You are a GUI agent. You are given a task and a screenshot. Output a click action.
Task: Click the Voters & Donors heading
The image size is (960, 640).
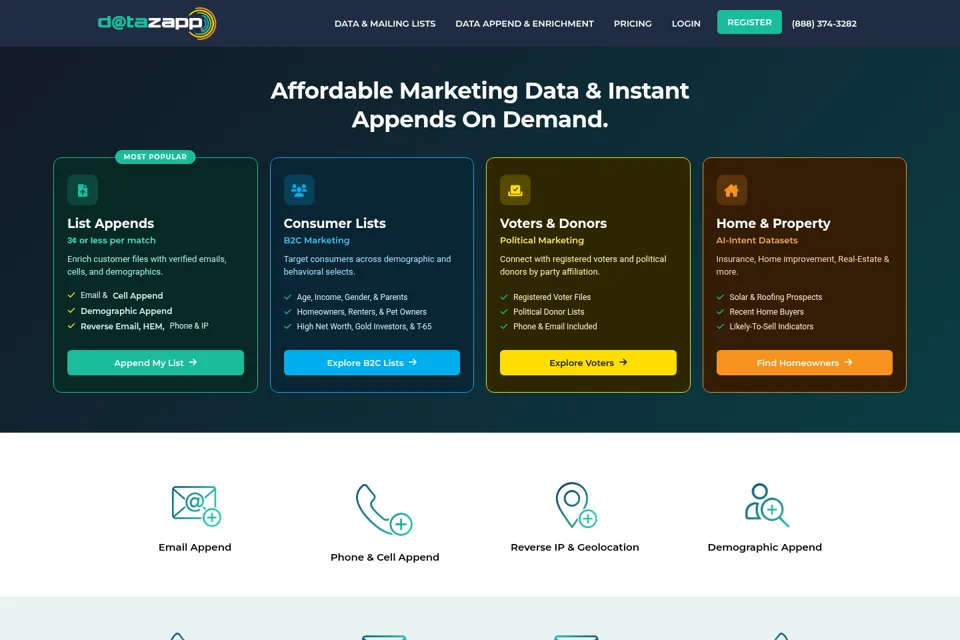point(553,224)
